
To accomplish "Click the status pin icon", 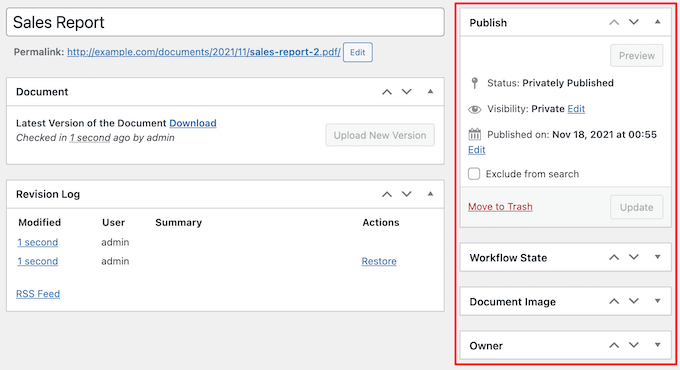I will [x=475, y=83].
